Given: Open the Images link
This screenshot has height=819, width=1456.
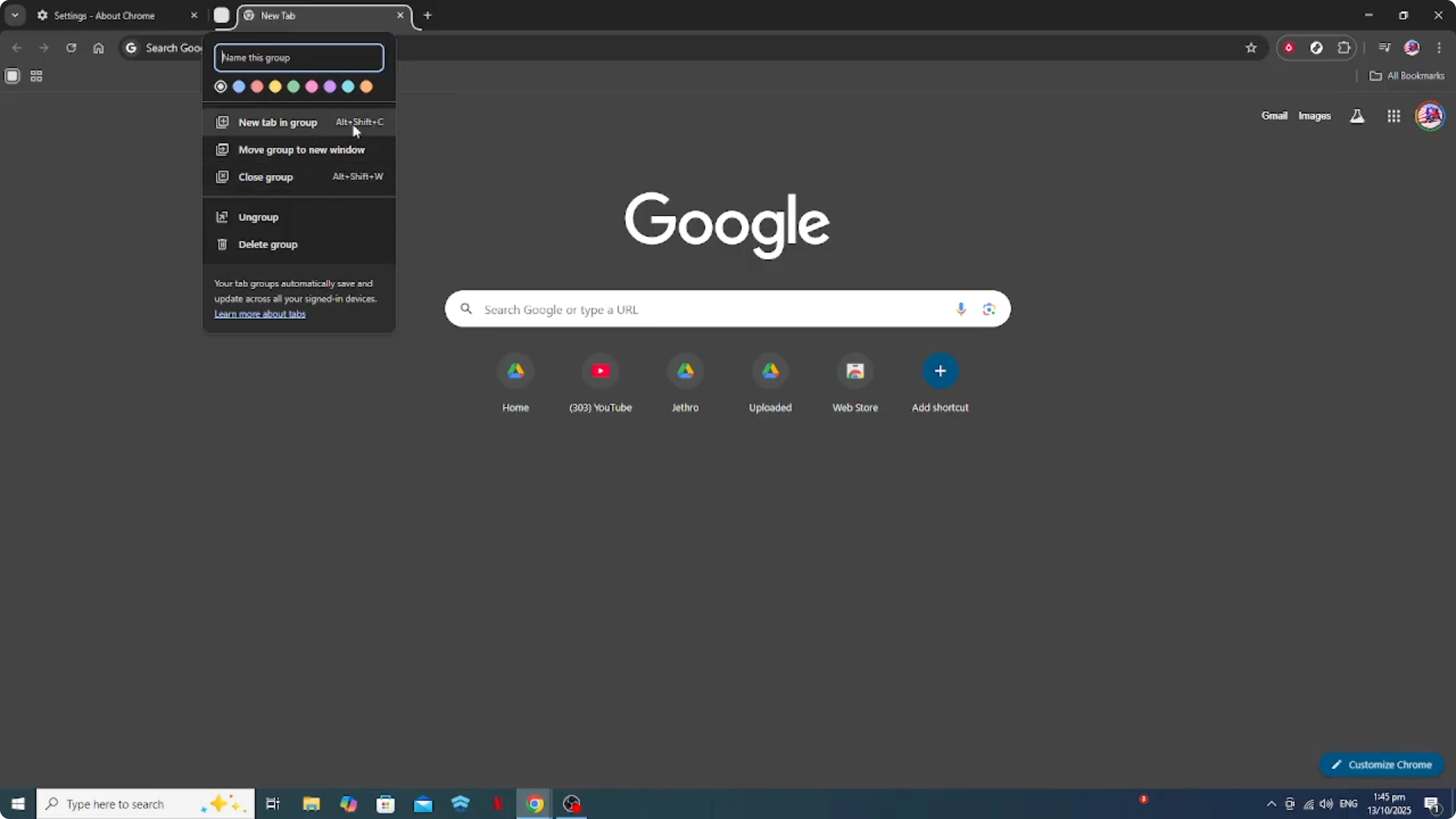Looking at the screenshot, I should click(1314, 116).
